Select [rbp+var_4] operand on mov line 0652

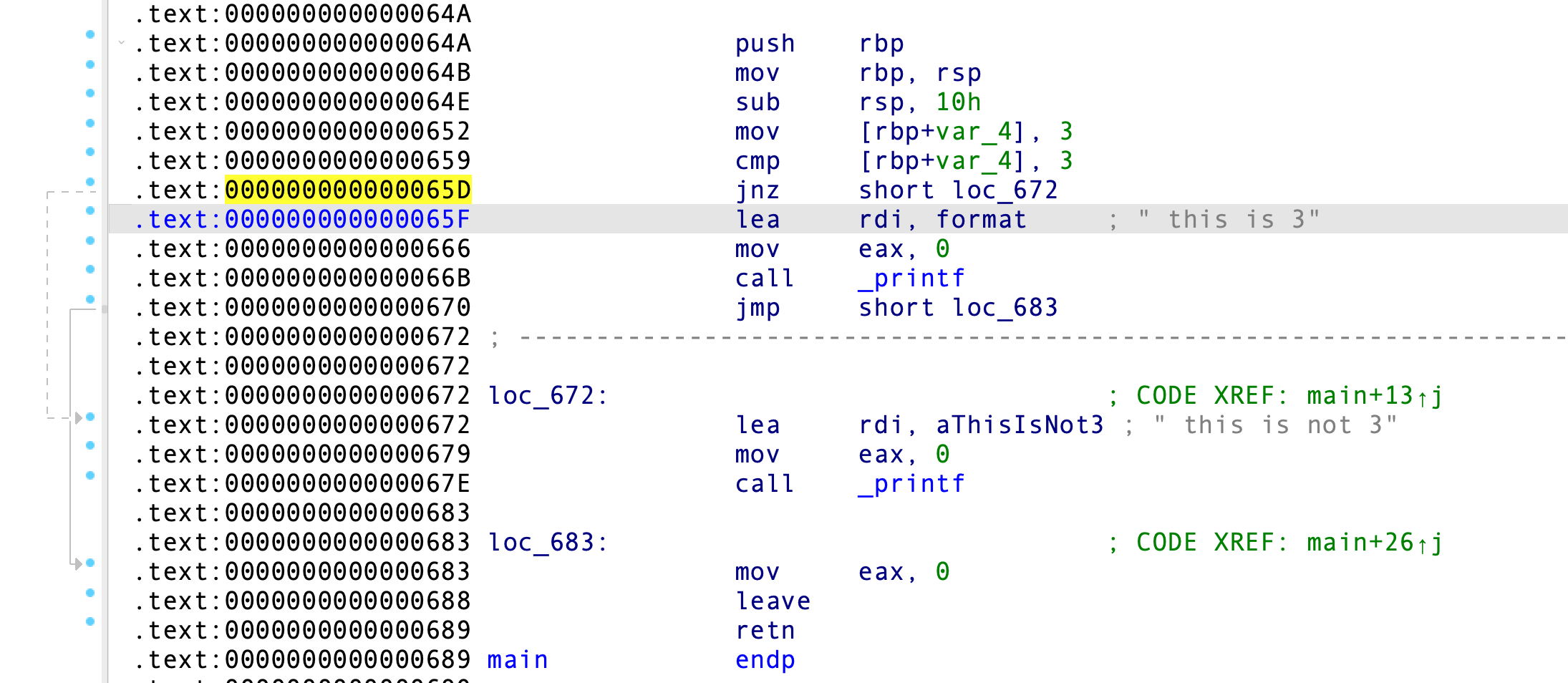943,132
